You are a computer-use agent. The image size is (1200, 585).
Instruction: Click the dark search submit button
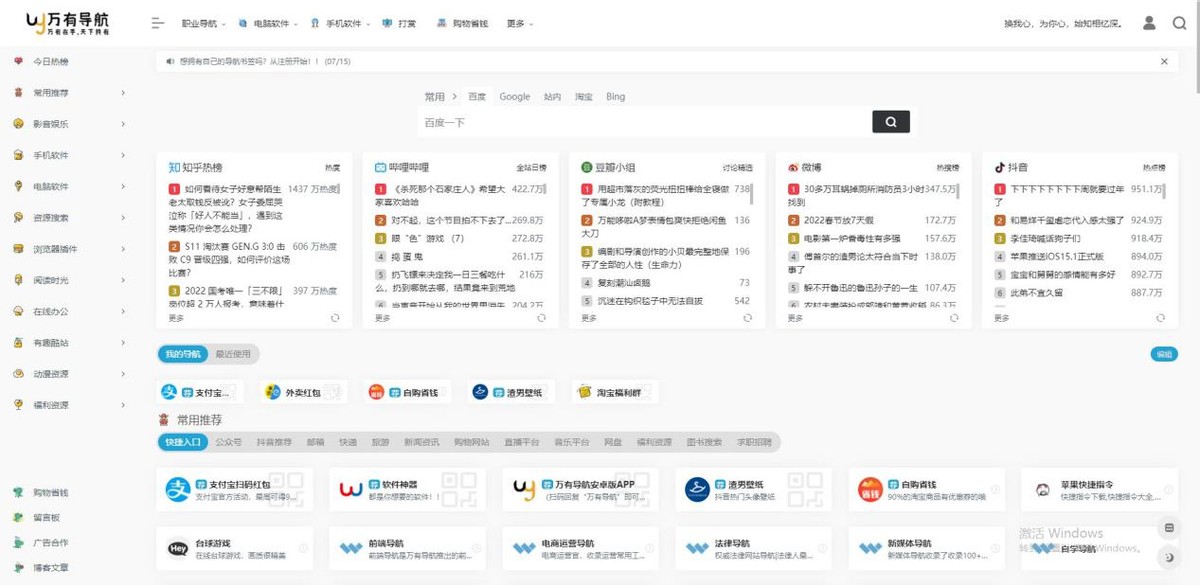(x=890, y=122)
